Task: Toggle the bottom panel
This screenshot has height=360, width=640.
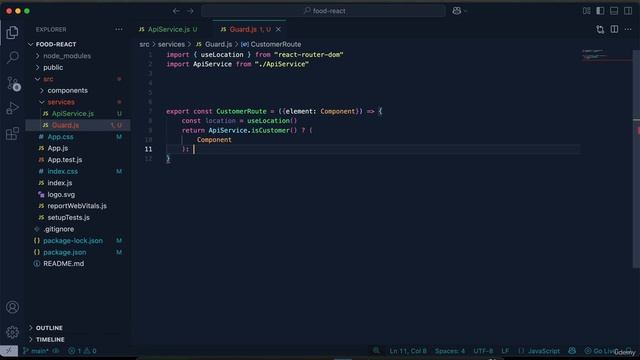Action: [614, 11]
